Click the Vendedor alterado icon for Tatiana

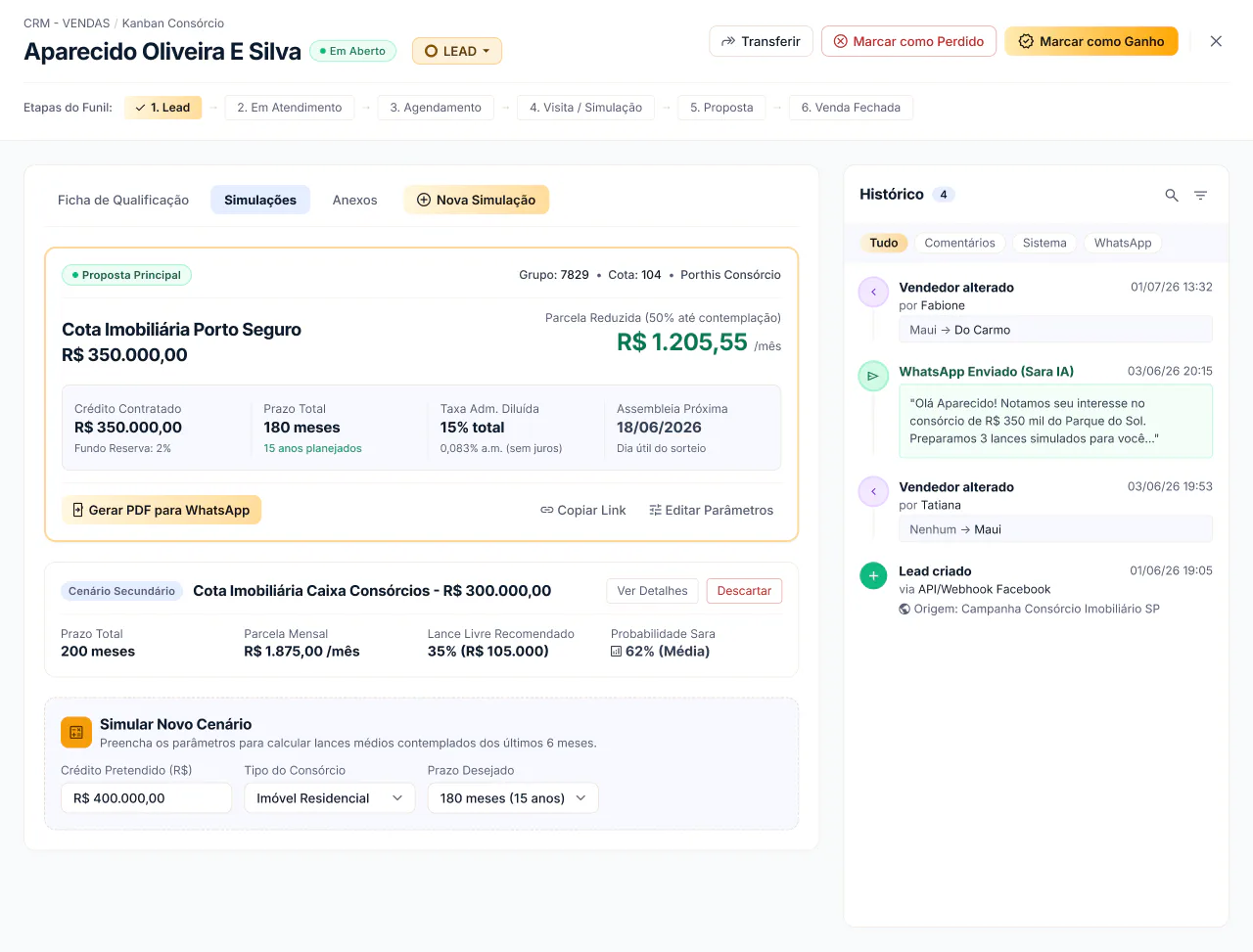[x=873, y=491]
